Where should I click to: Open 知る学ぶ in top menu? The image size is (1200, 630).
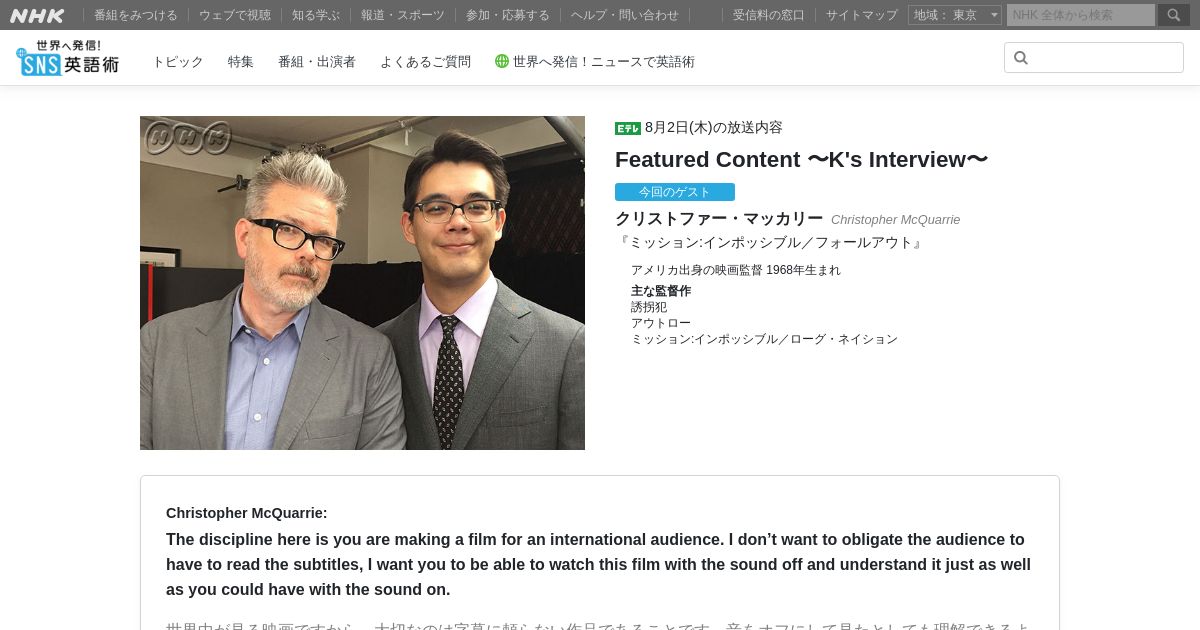[x=316, y=15]
